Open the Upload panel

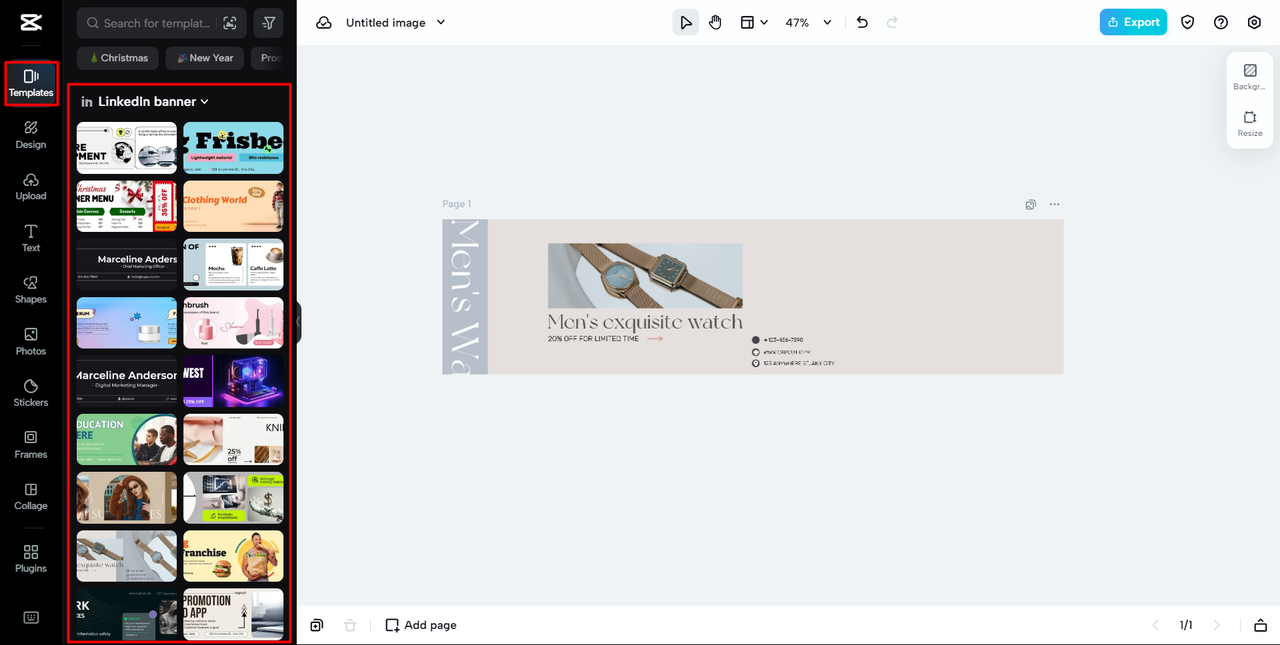[x=31, y=187]
